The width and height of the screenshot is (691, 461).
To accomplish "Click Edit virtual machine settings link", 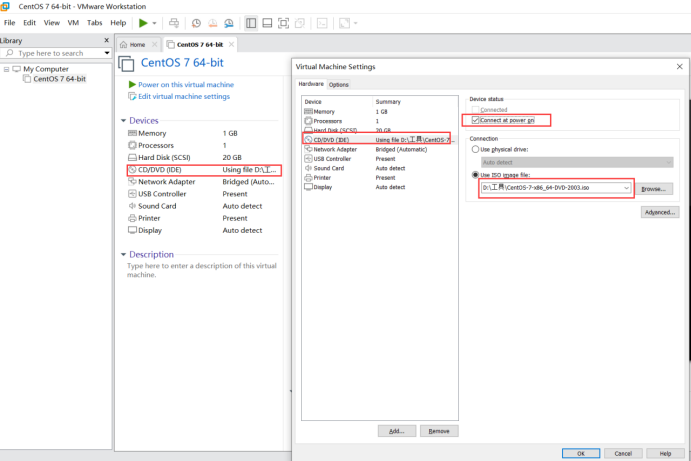I will pos(183,97).
